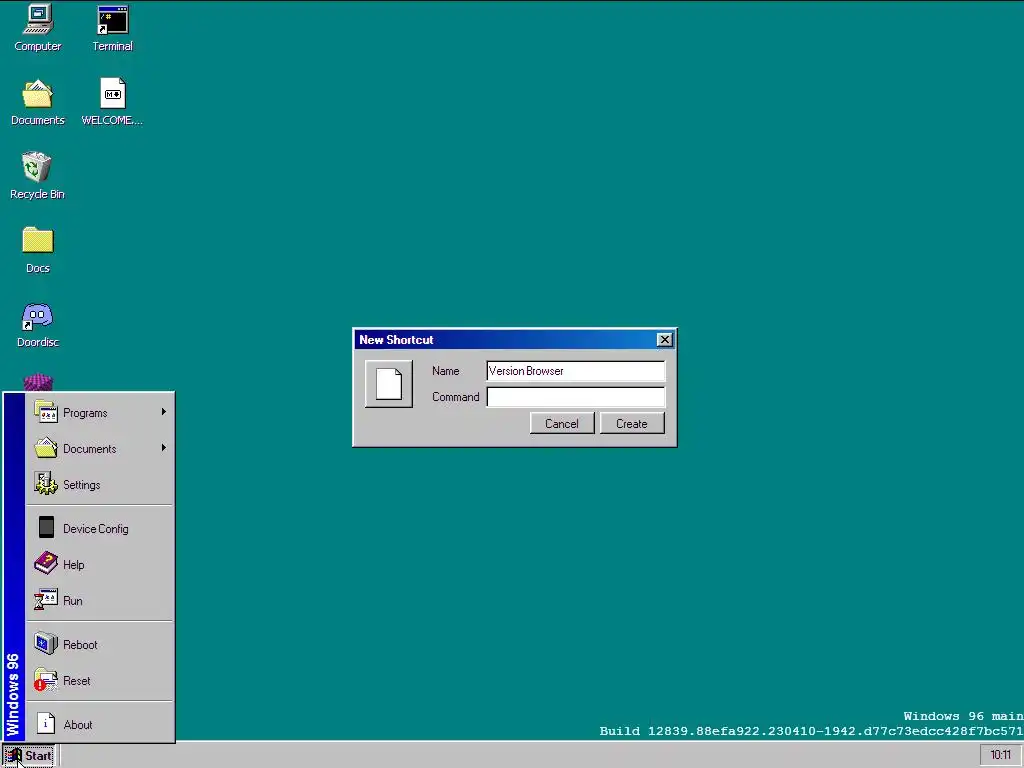Click into the empty Command field

tap(575, 396)
